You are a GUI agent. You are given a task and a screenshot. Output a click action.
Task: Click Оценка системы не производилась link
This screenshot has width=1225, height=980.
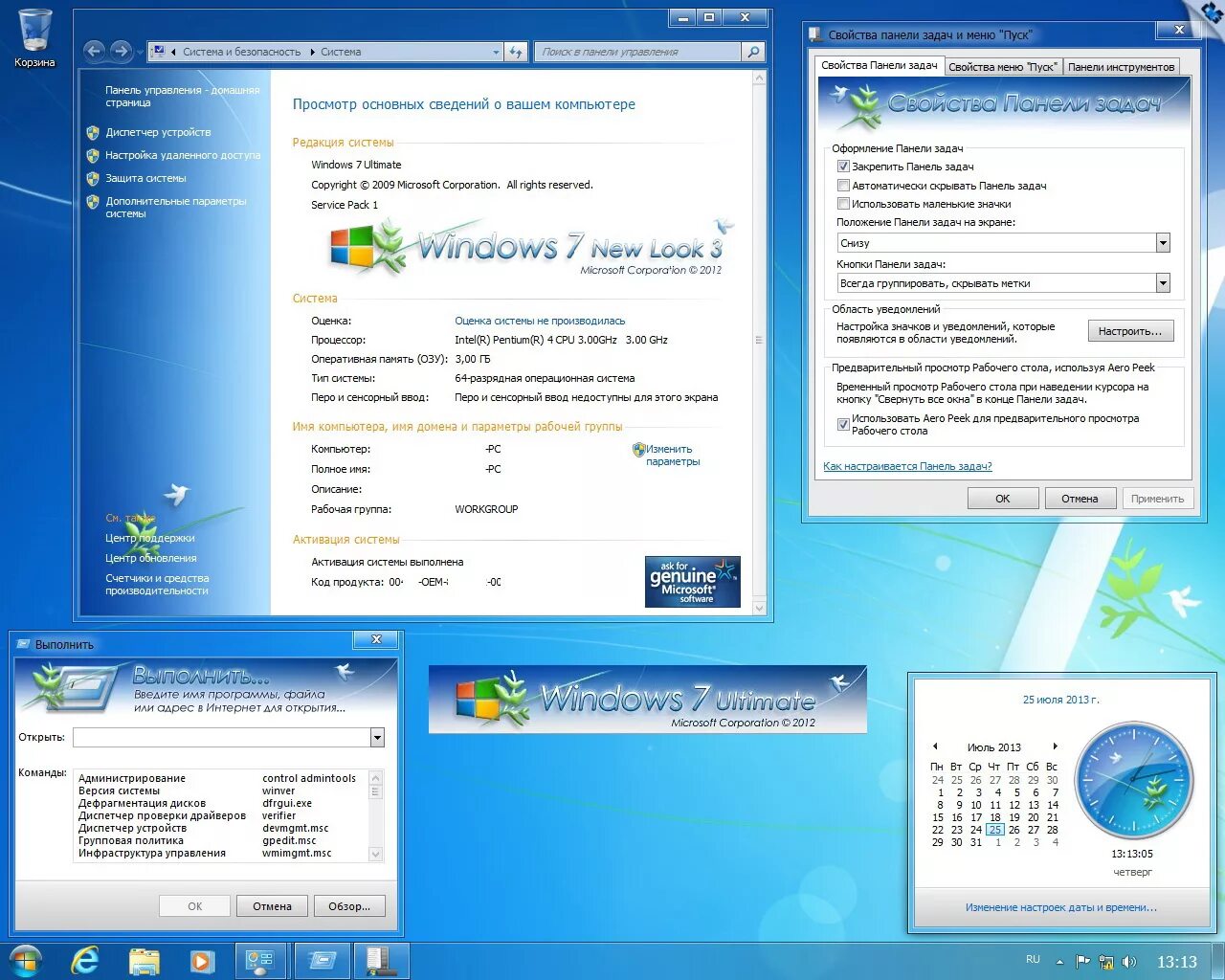click(540, 321)
